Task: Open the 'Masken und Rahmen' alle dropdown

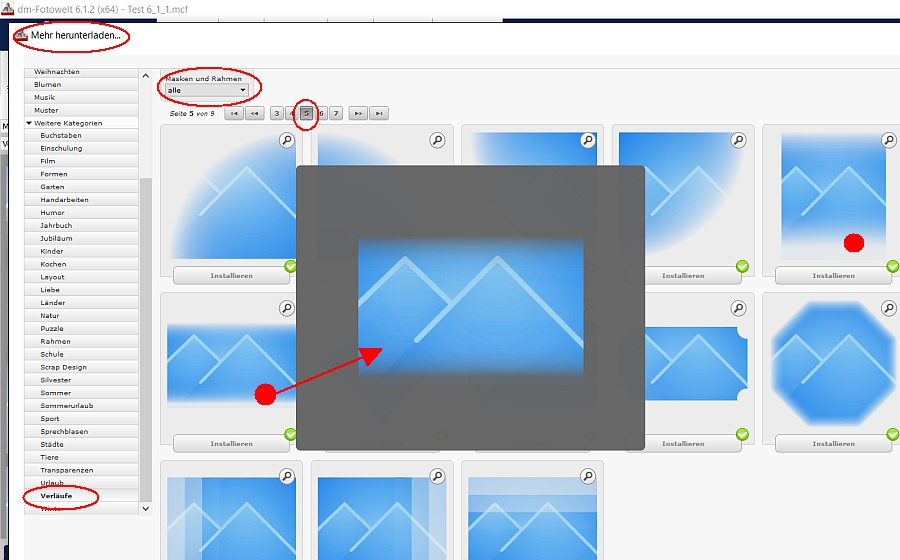Action: point(207,90)
